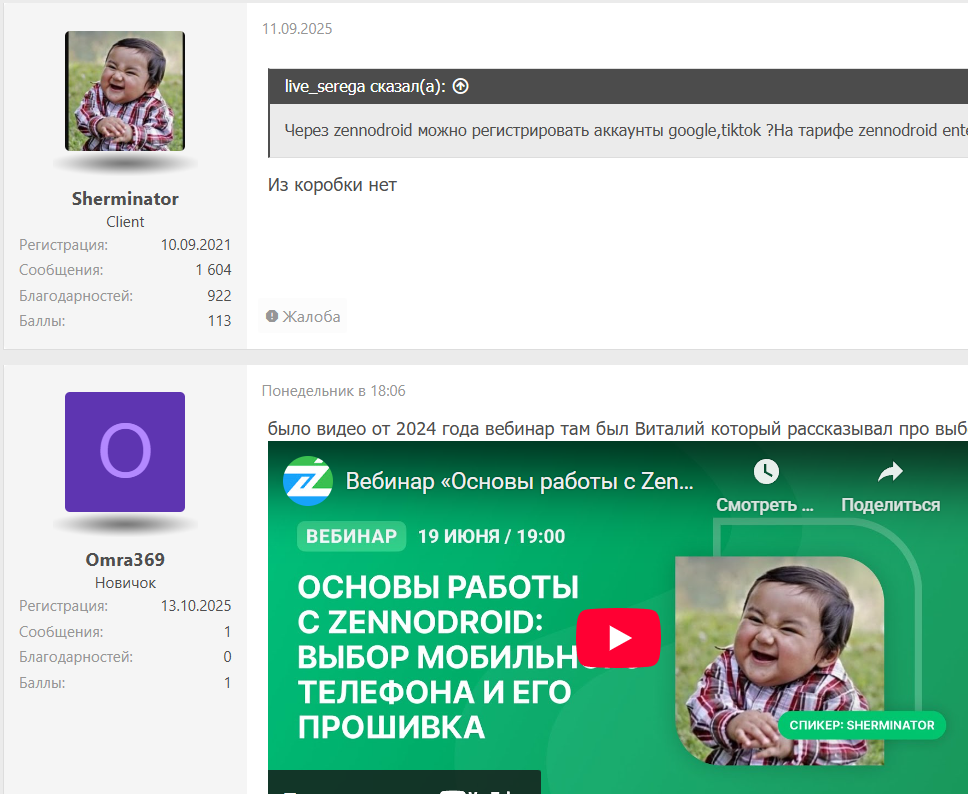Click the СПИКЕР: SHERMINATOR badge
This screenshot has width=968, height=794.
861,725
